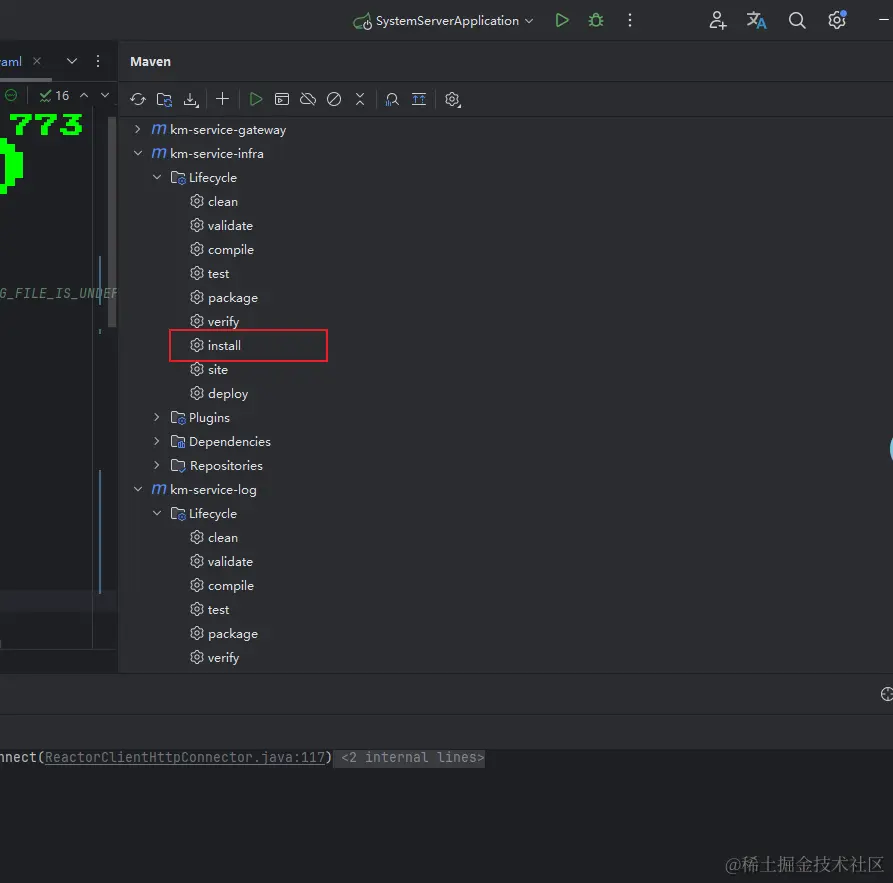Go to next highlighted problem arrow
This screenshot has height=883, width=893.
(105, 95)
